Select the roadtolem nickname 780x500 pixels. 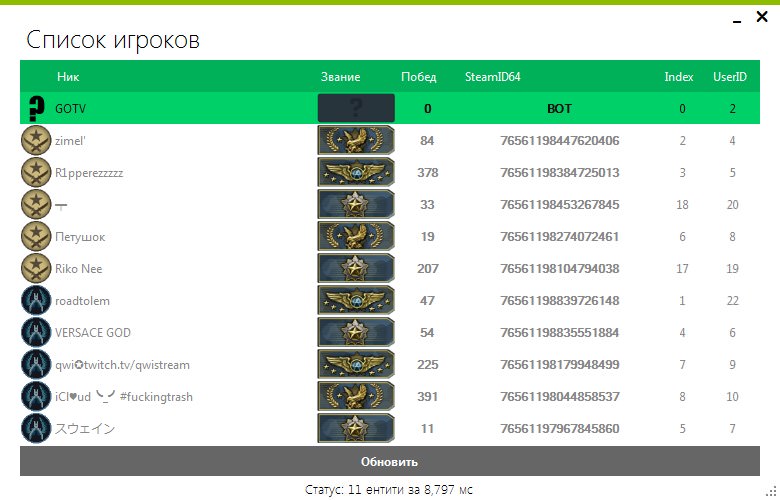83,301
